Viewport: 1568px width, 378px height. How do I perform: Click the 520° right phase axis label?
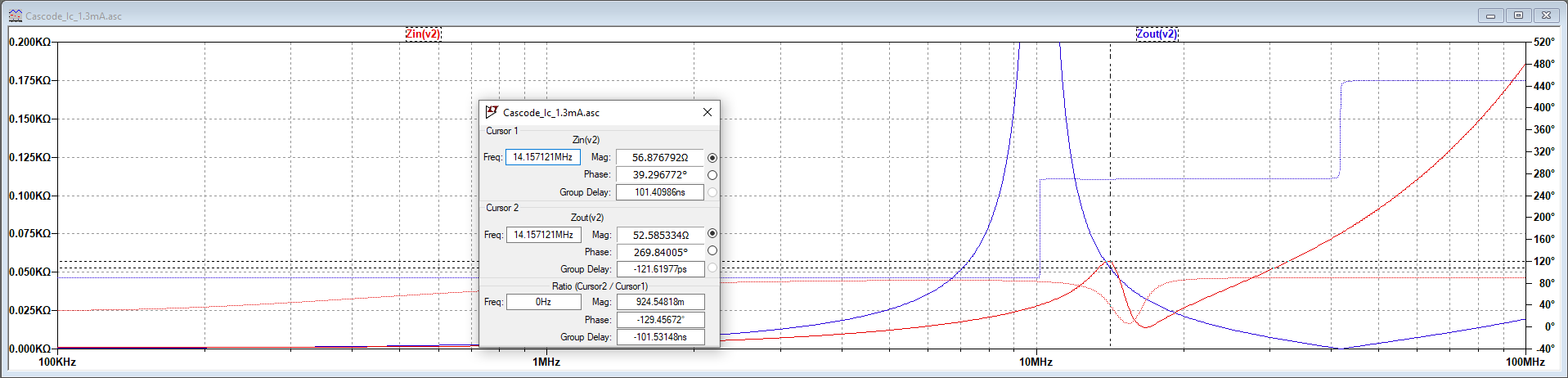pyautogui.click(x=1544, y=42)
